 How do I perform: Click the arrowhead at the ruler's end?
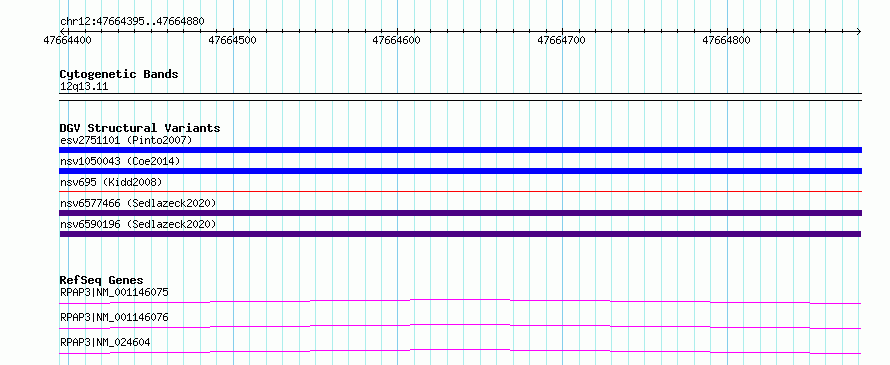click(x=859, y=31)
